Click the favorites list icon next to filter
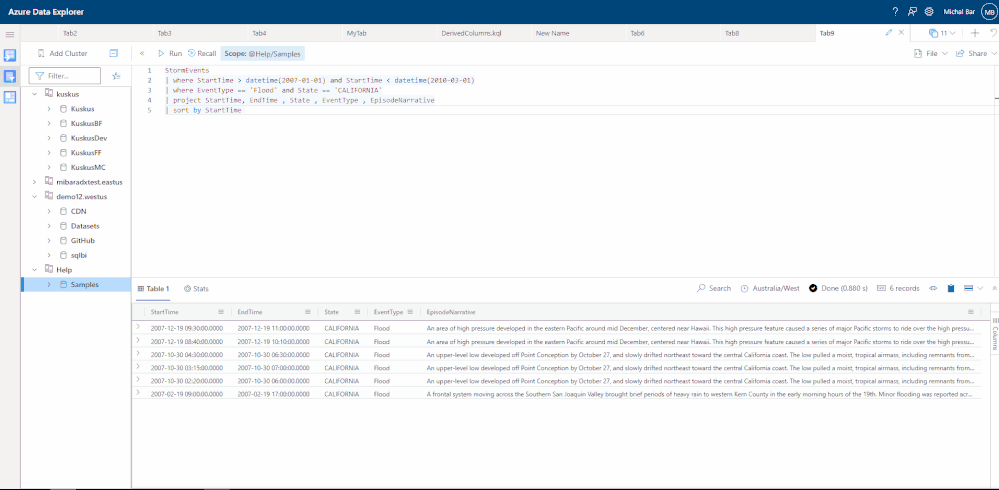 [116, 76]
